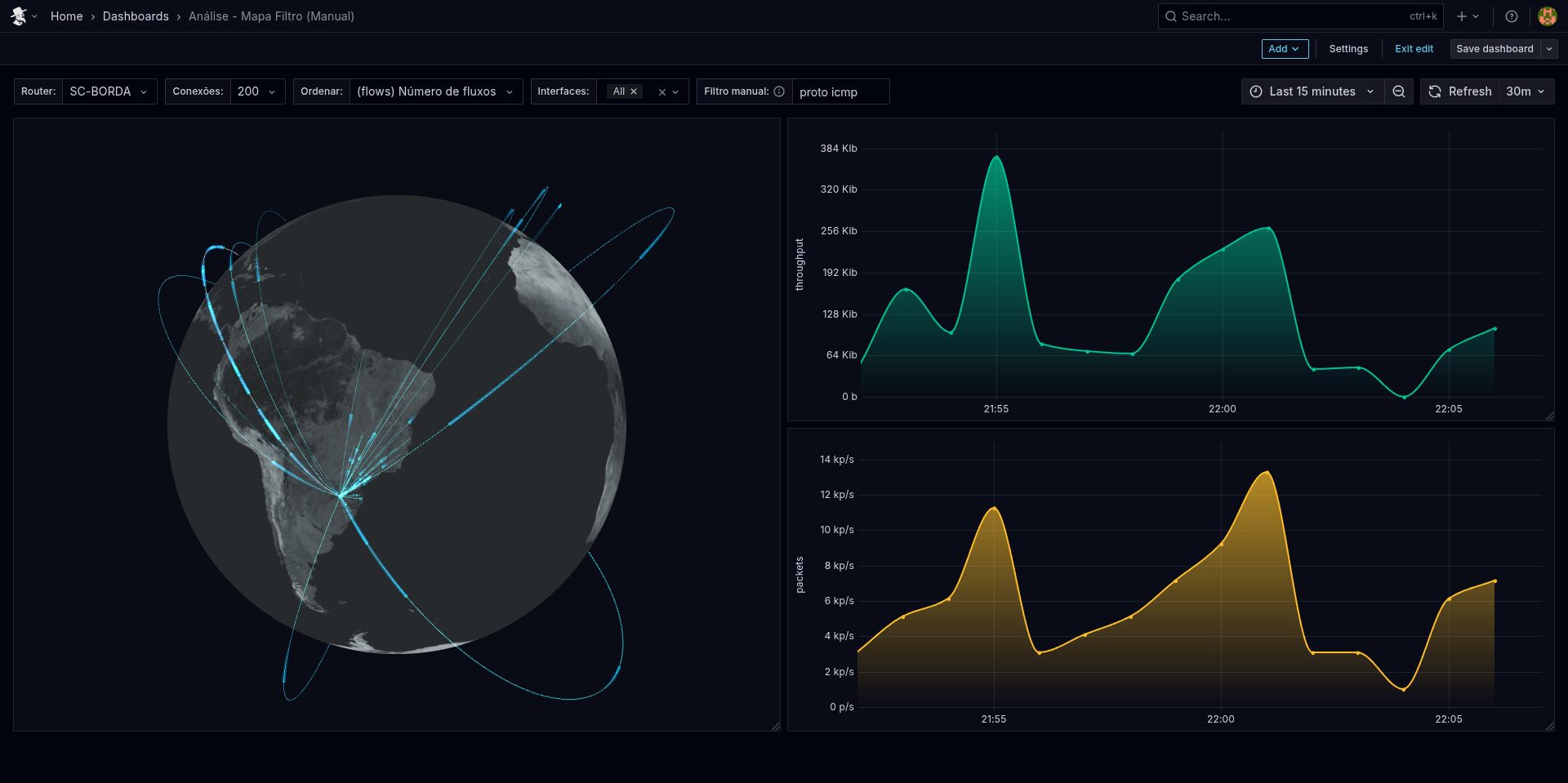The image size is (1568, 783).
Task: Open the Last 15 minutes time picker
Action: 1312,91
